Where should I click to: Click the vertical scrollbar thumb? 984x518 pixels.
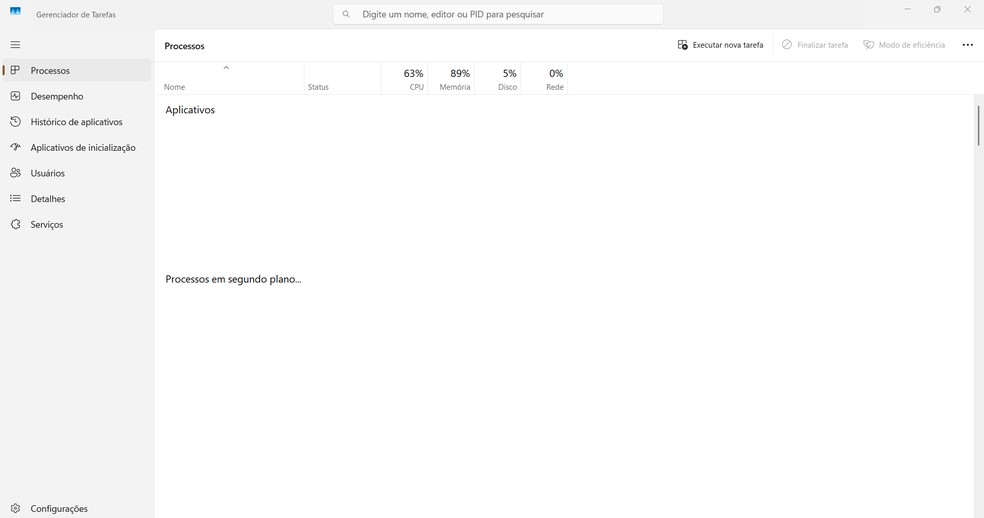(978, 126)
